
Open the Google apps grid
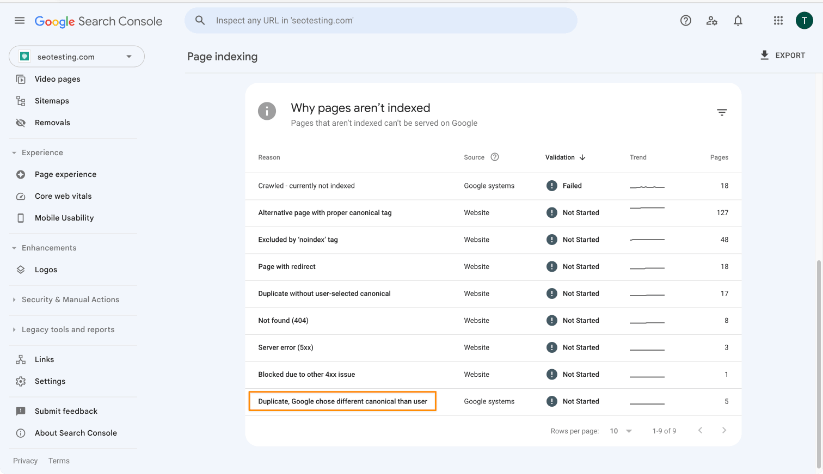coord(778,20)
